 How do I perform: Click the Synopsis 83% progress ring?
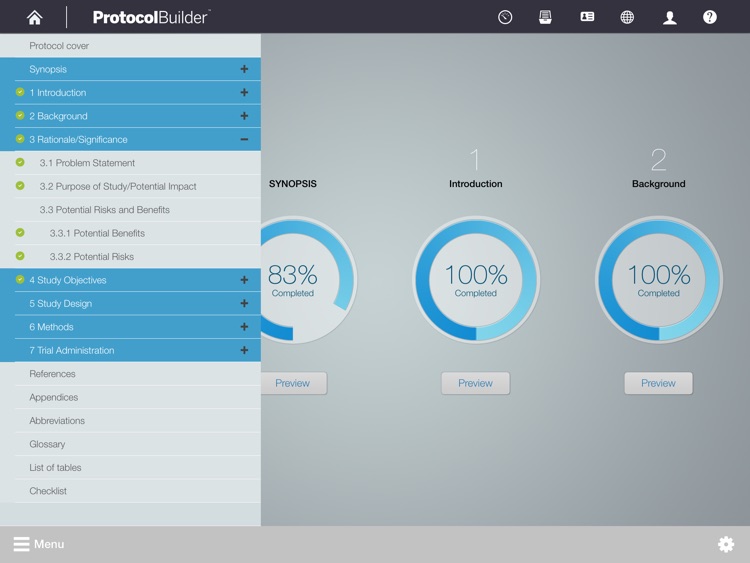click(309, 280)
